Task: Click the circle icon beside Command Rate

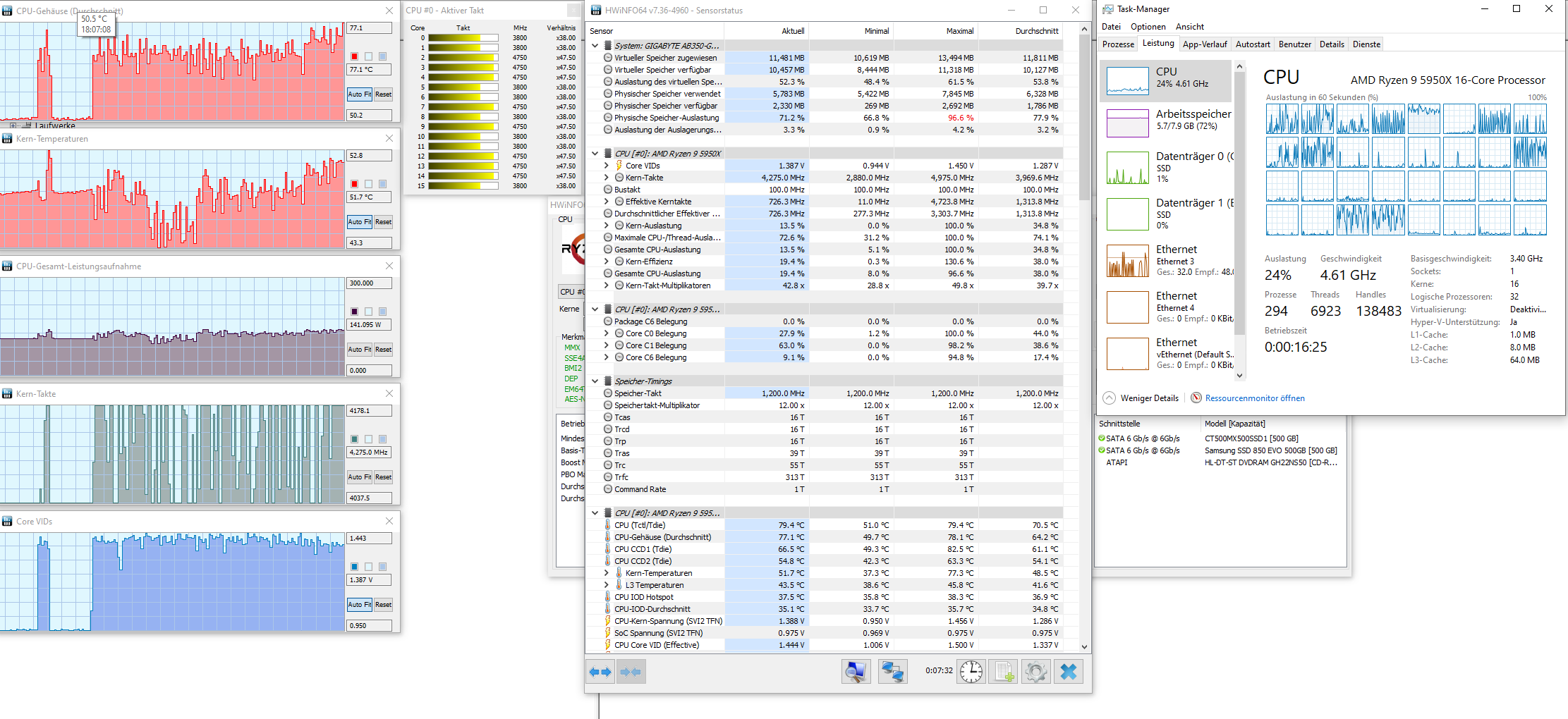Action: click(607, 489)
